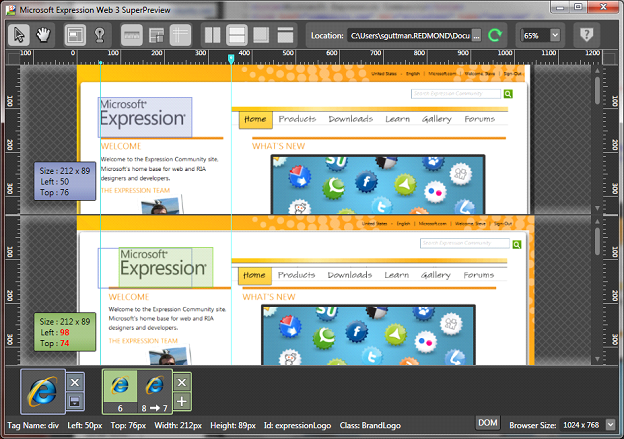Minimize the SuperPreview window
This screenshot has height=439, width=624.
tap(560, 7)
